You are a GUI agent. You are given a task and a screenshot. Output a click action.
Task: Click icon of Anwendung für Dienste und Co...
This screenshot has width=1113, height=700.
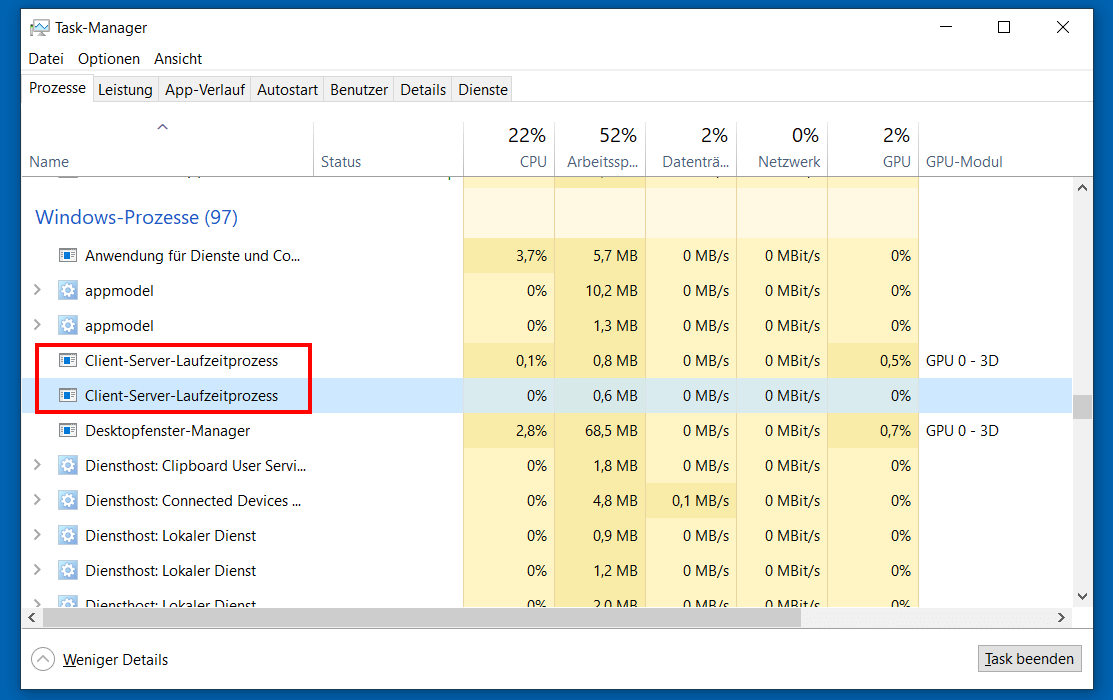(x=67, y=256)
